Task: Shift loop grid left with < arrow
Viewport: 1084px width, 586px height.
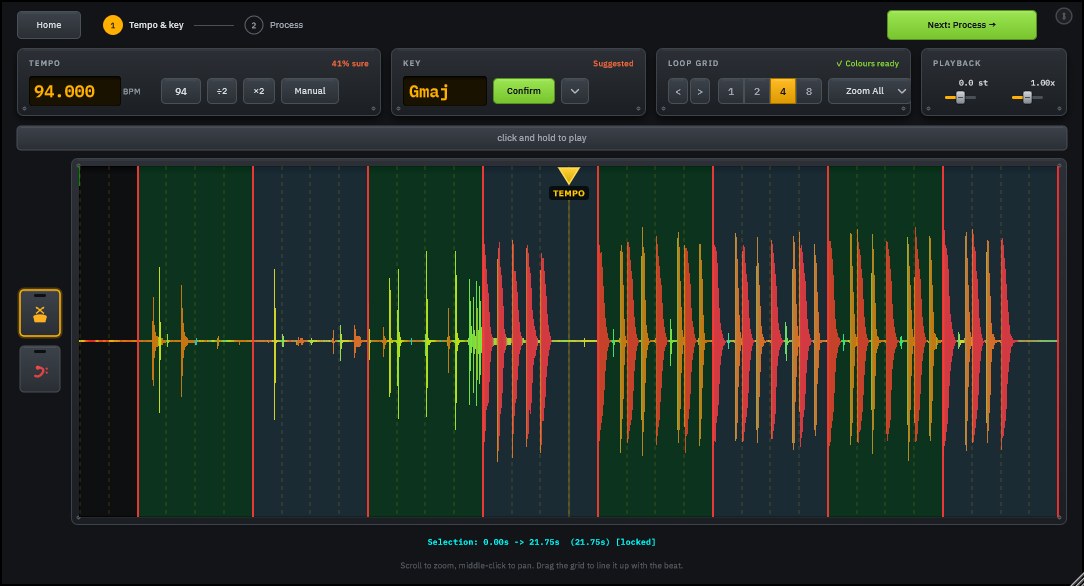Action: (x=678, y=91)
